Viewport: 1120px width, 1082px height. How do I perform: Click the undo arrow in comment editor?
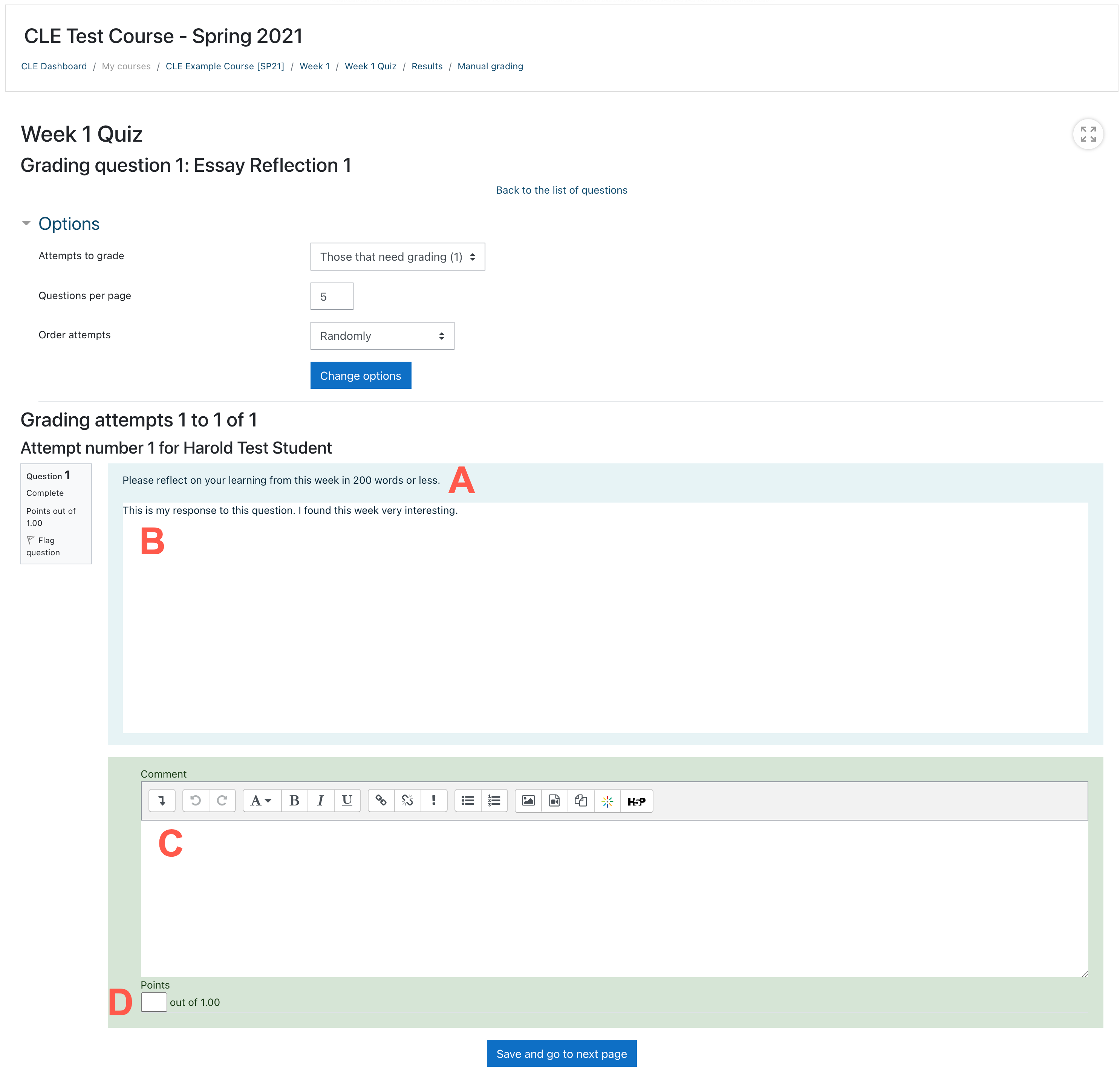196,800
